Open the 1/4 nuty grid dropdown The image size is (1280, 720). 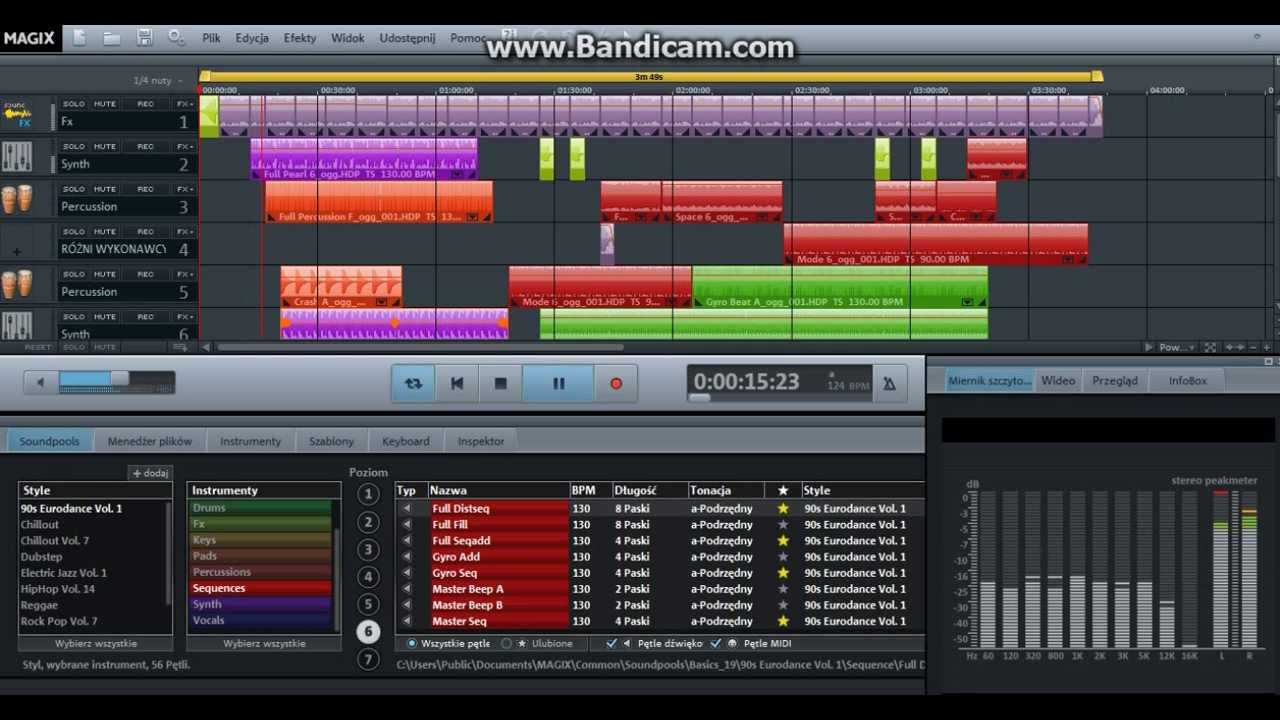pos(156,80)
